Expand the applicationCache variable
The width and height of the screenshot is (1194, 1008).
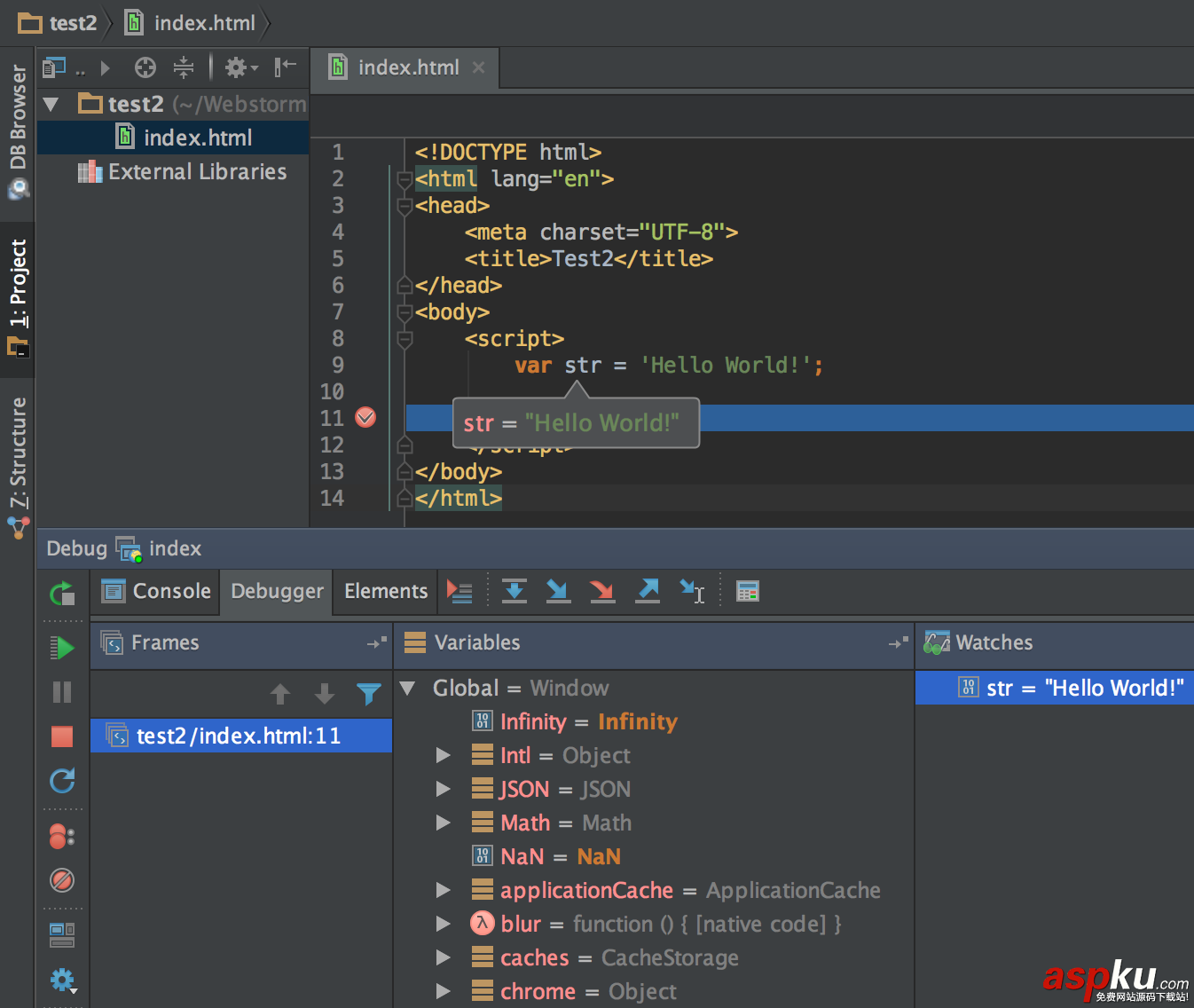tap(444, 891)
